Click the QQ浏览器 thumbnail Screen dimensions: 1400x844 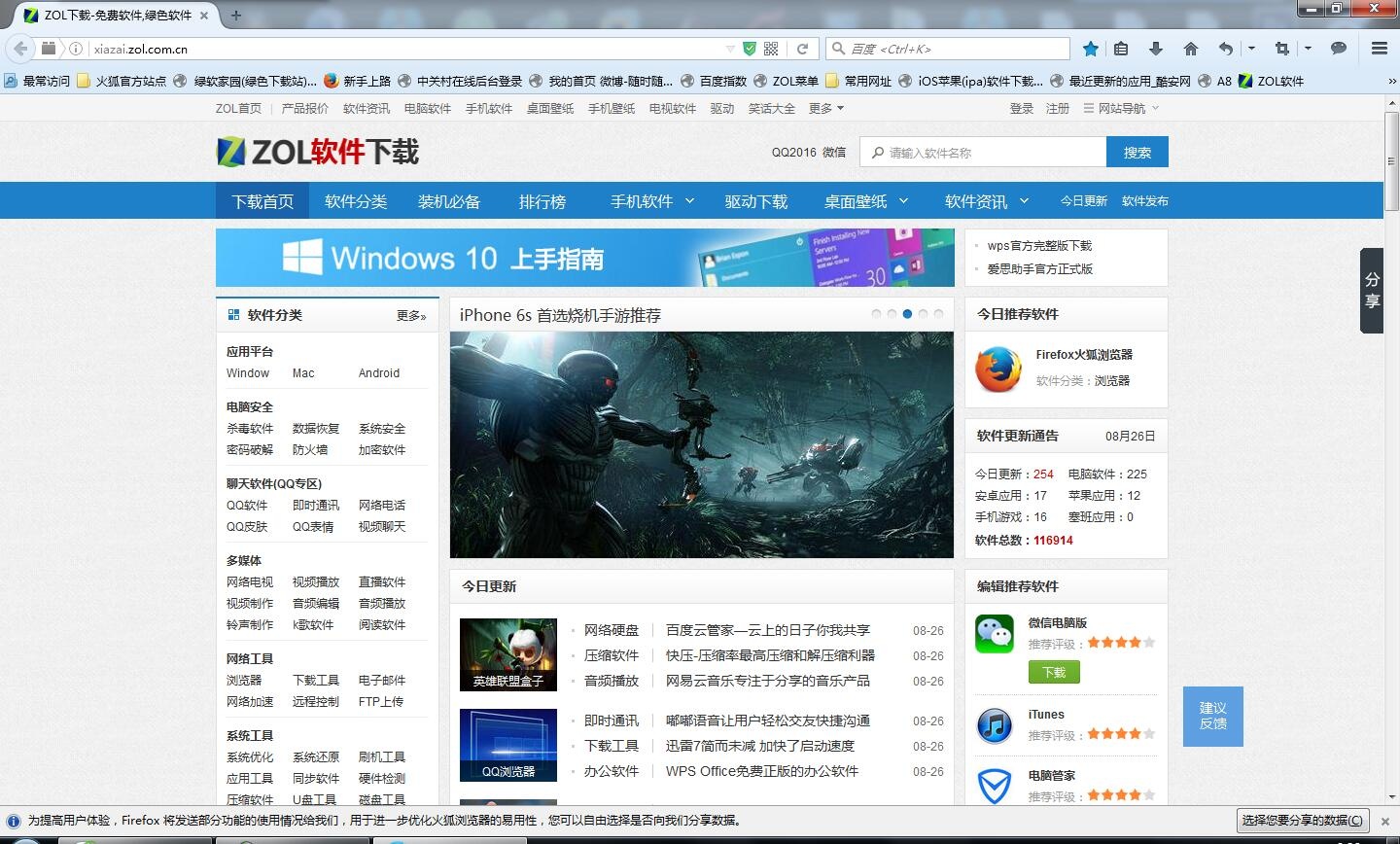(508, 745)
